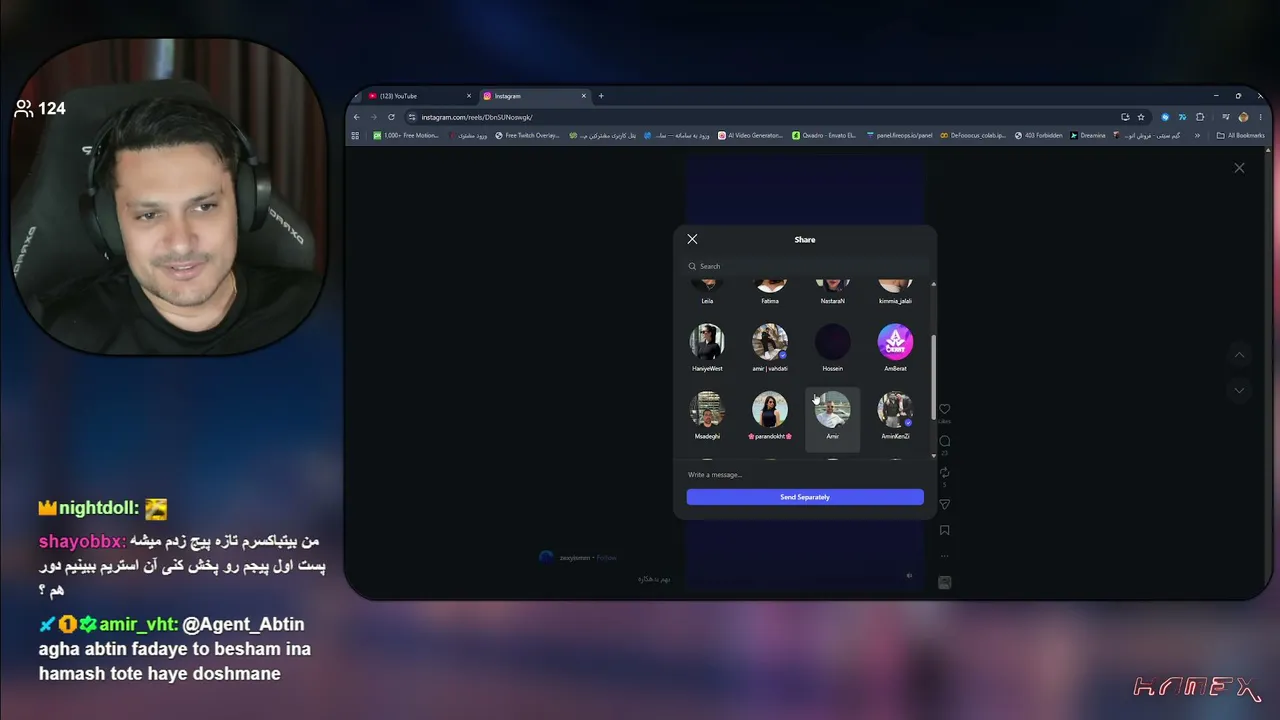Click Follow next to the reel author
Image resolution: width=1280 pixels, height=720 pixels.
click(x=607, y=557)
